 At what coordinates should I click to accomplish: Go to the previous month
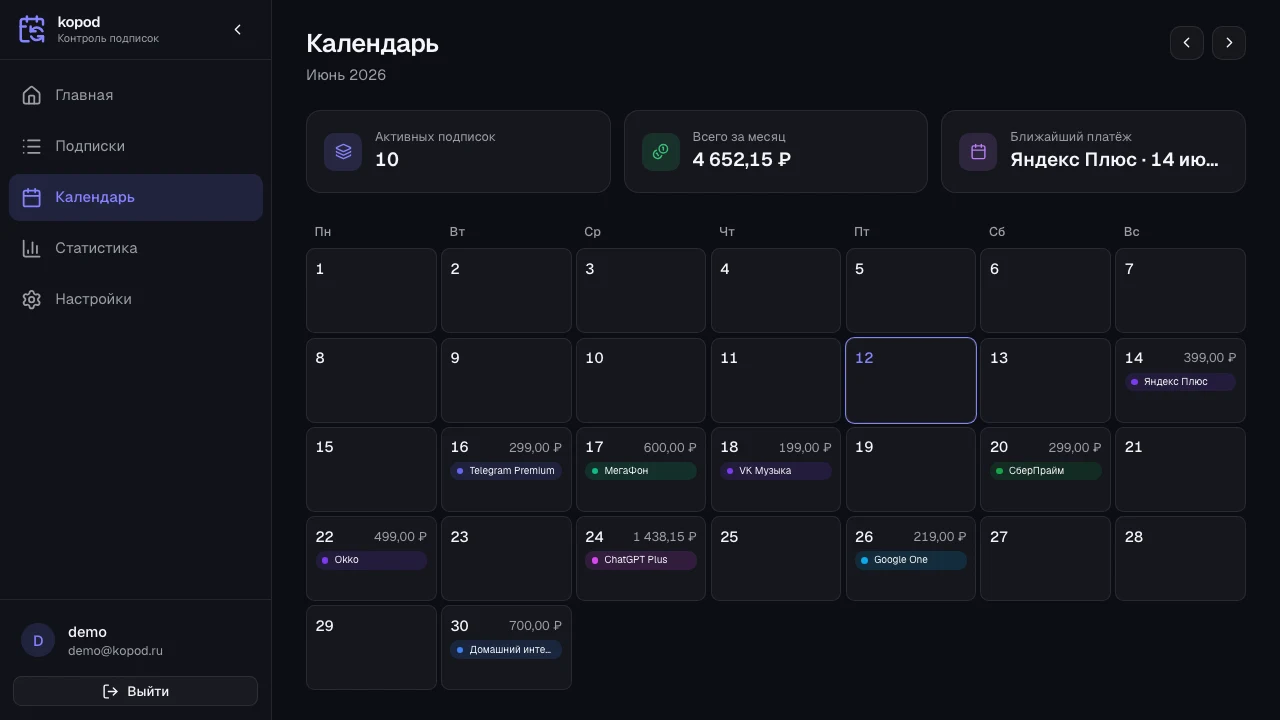(x=1187, y=43)
